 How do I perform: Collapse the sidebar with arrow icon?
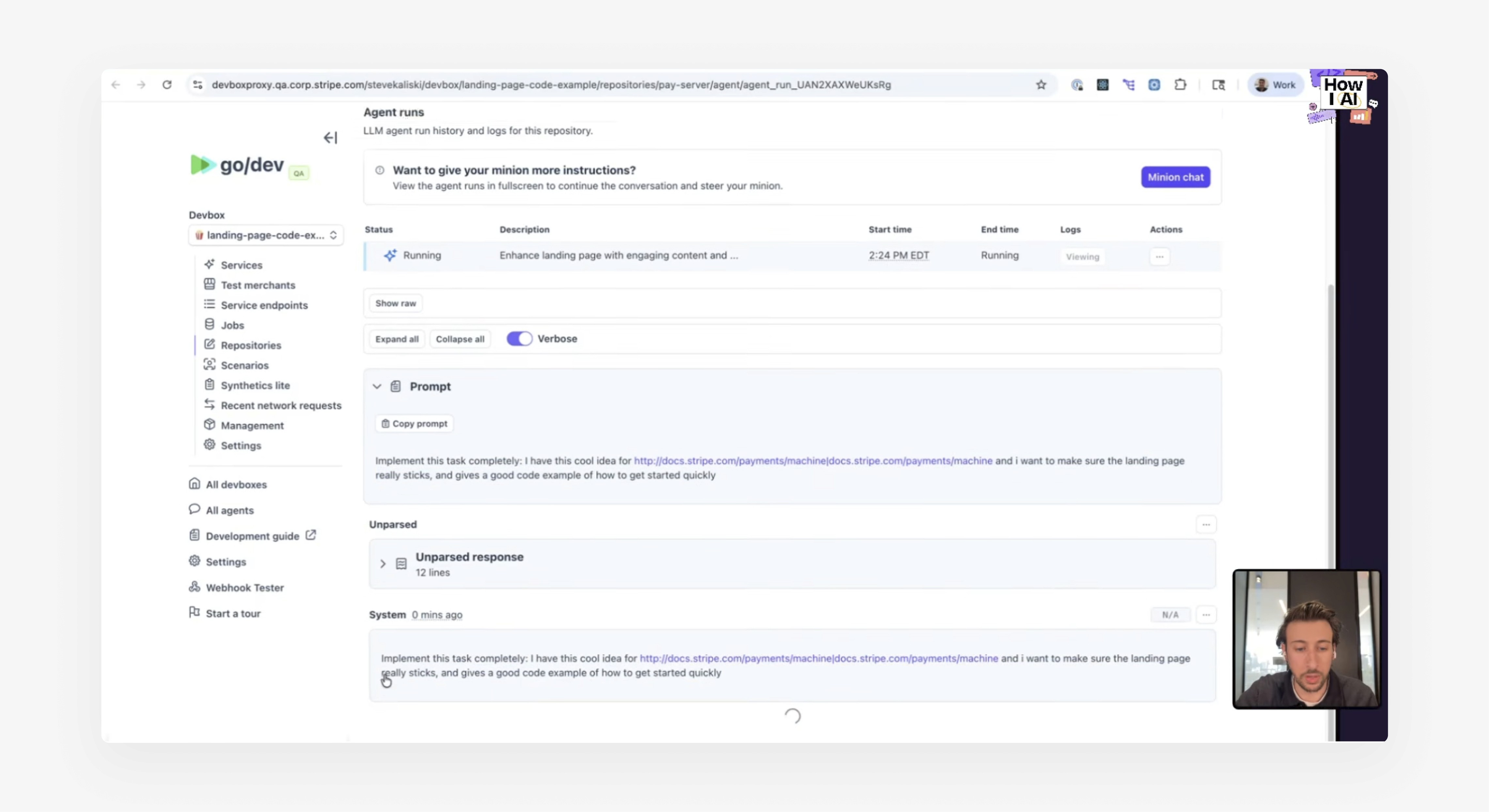pos(330,138)
